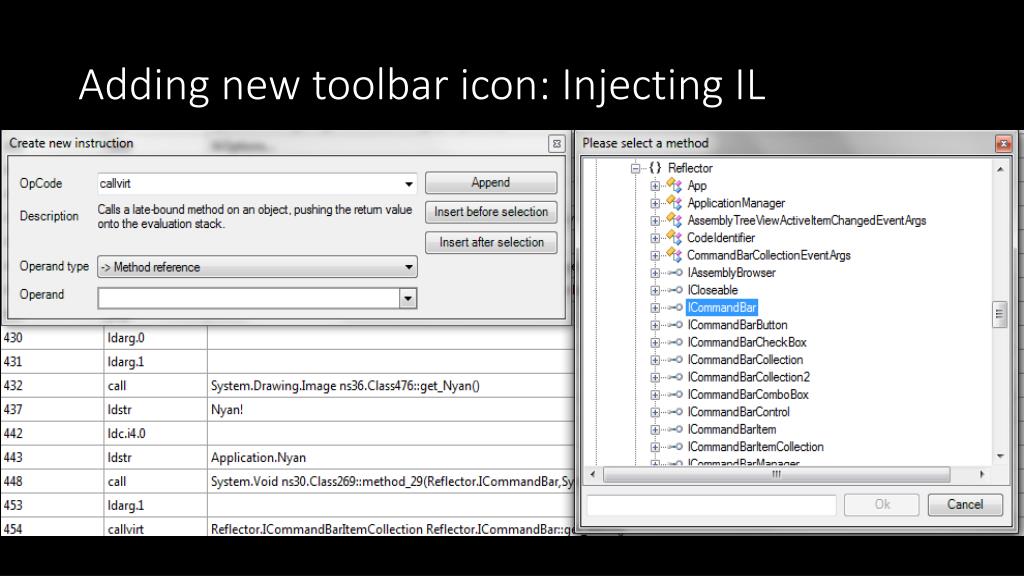1024x576 pixels.
Task: Select instruction row 430 ldarg.0
Action: coord(287,338)
